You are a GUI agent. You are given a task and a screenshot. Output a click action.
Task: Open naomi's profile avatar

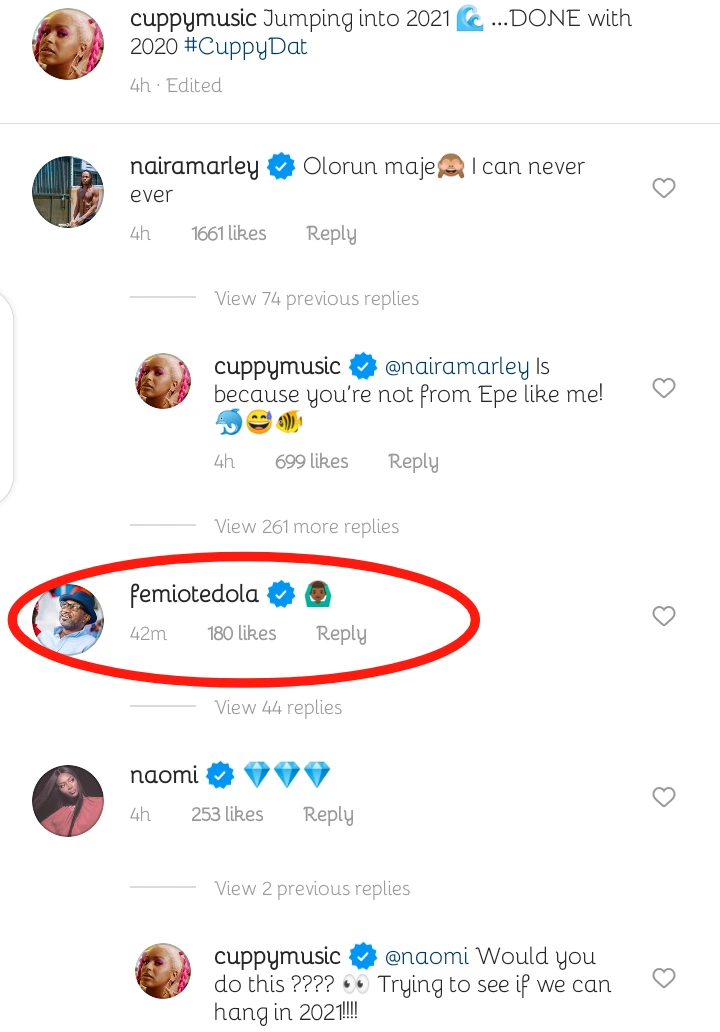point(69,800)
